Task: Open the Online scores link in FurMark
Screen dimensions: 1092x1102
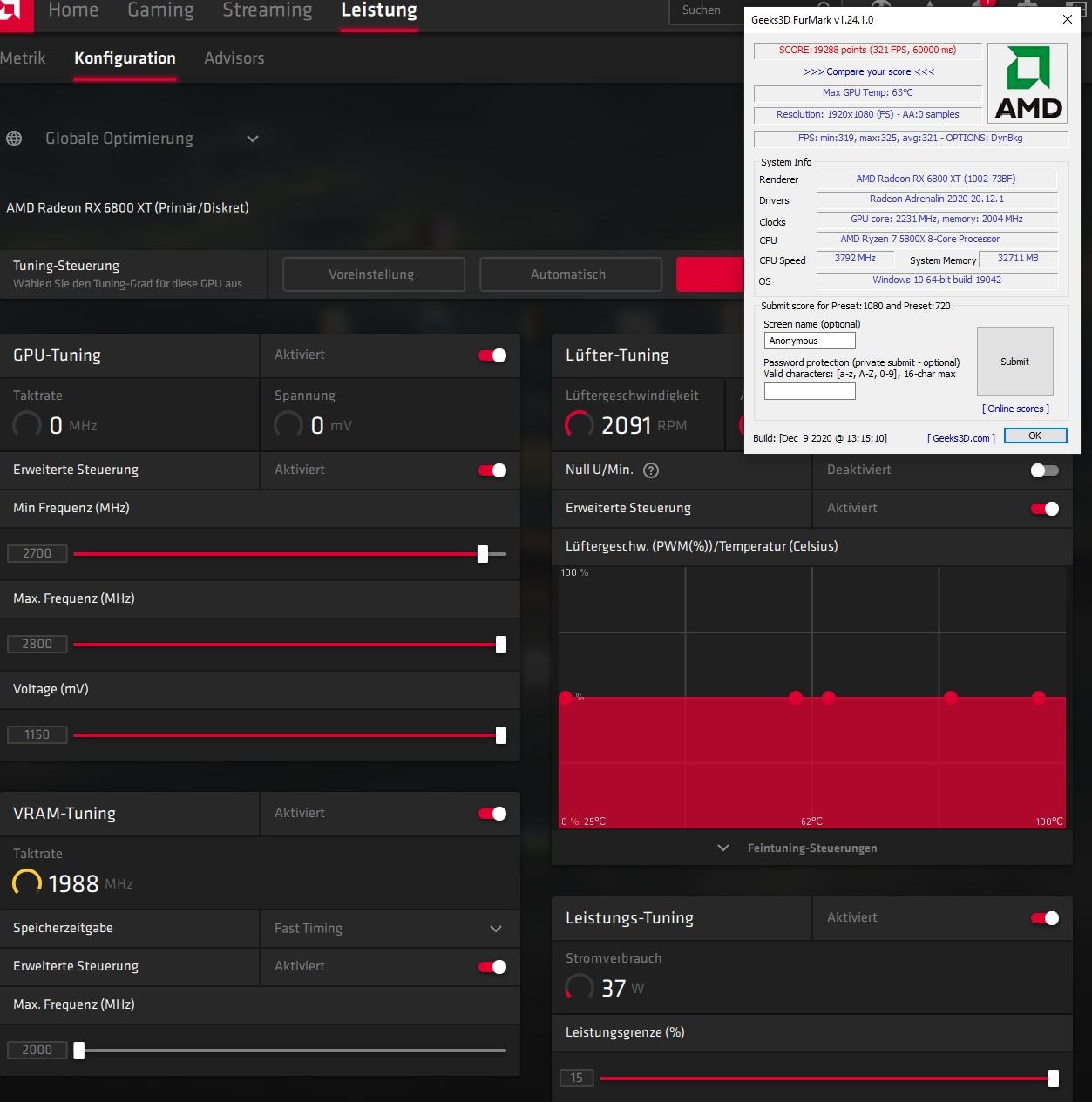Action: click(x=1016, y=409)
